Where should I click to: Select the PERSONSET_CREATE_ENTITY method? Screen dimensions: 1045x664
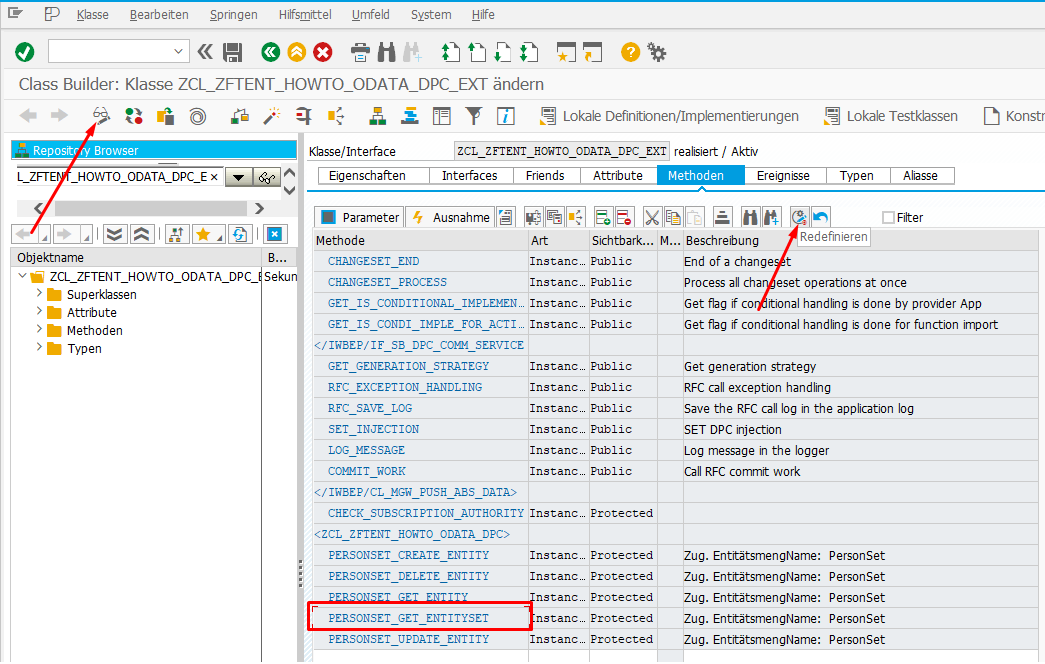[x=409, y=555]
